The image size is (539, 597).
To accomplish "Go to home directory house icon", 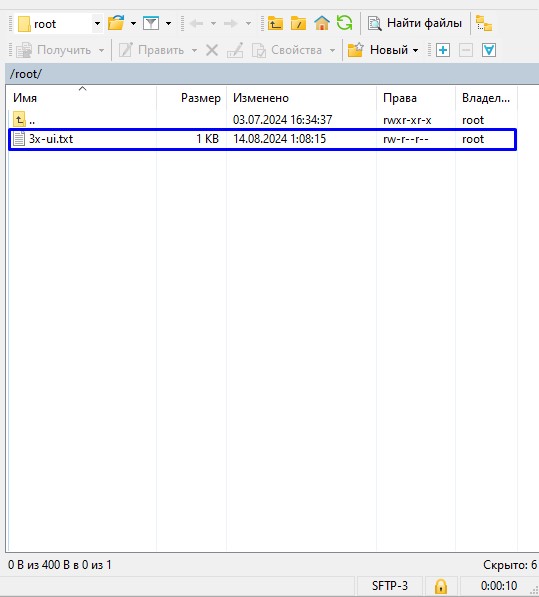I will coord(322,23).
